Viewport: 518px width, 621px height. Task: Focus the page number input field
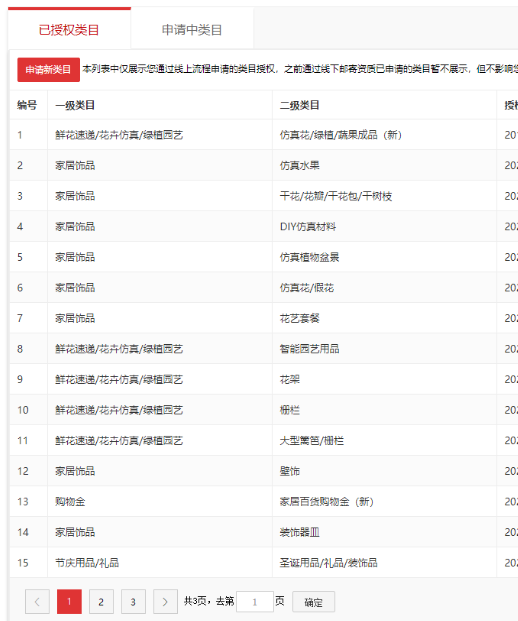[255, 602]
